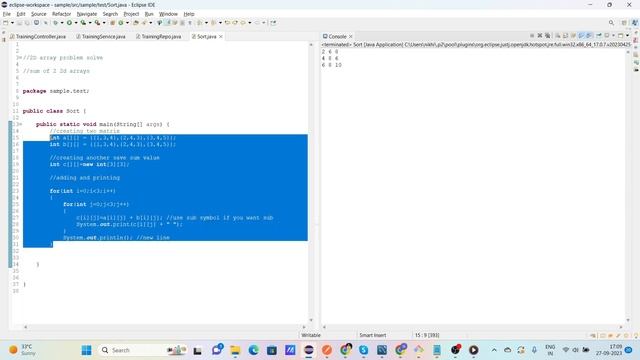Open the Help menu
This screenshot has height=360, width=640.
[x=189, y=14]
